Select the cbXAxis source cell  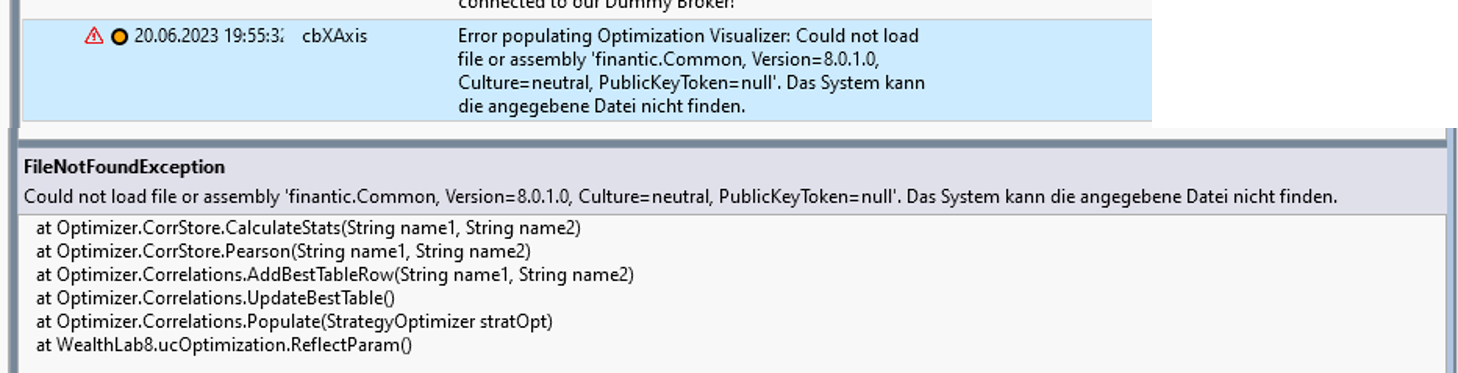(334, 36)
